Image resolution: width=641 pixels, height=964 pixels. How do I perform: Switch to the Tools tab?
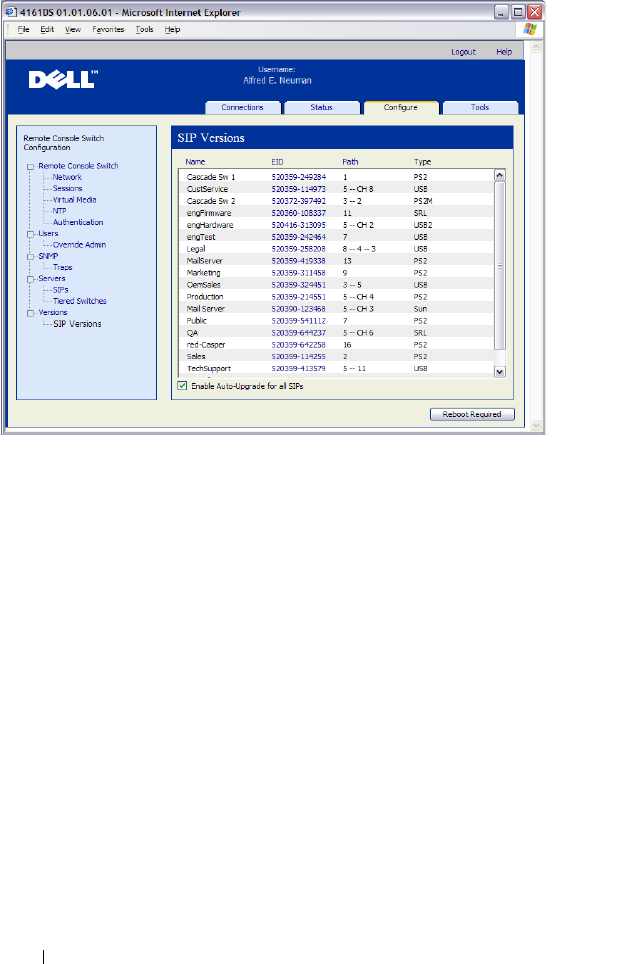pos(480,108)
